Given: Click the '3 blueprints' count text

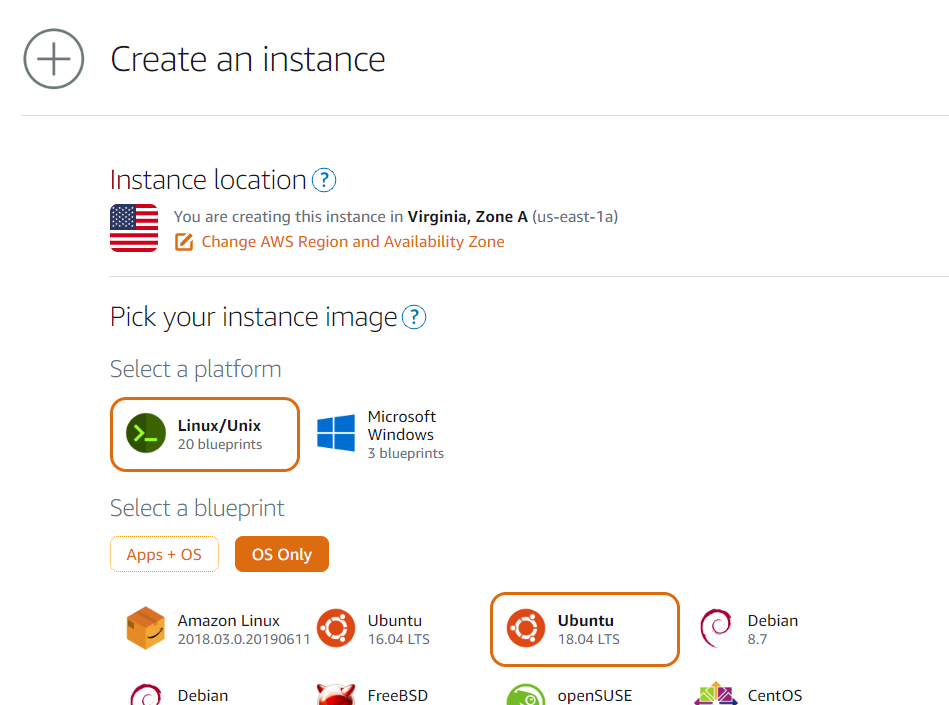Looking at the screenshot, I should coord(406,453).
